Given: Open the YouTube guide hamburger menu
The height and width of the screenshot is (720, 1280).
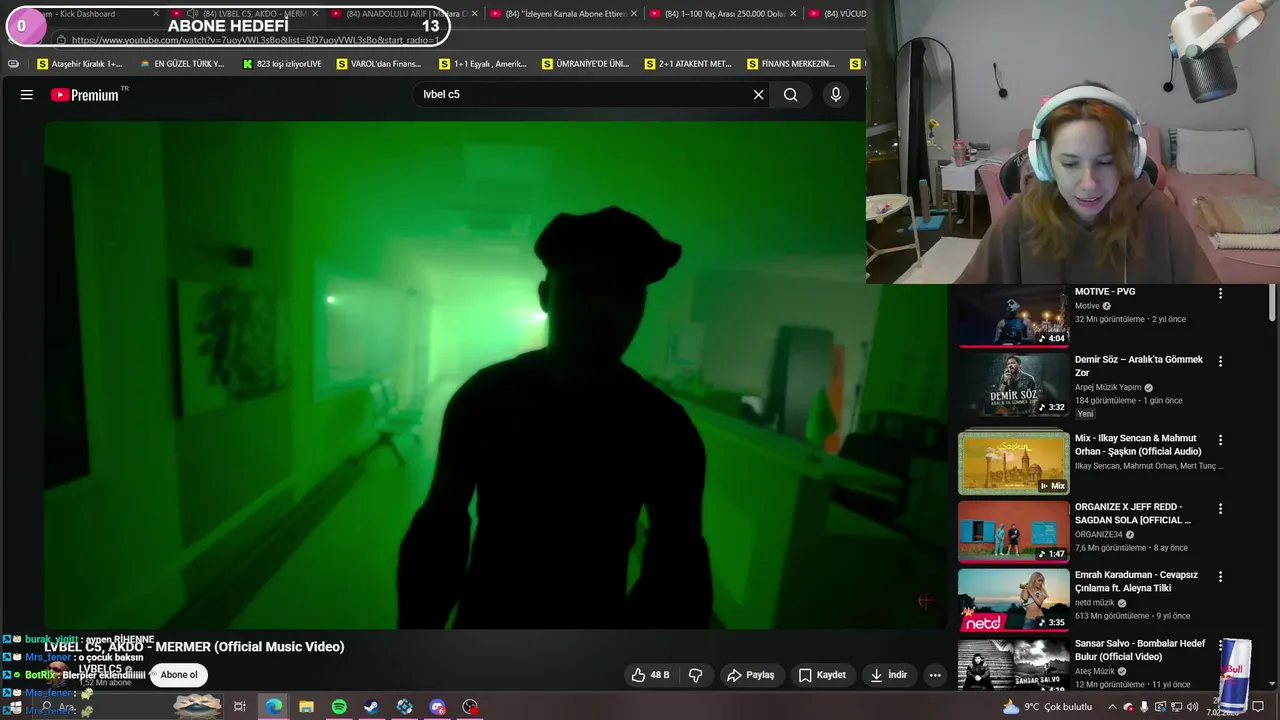Looking at the screenshot, I should pos(27,95).
